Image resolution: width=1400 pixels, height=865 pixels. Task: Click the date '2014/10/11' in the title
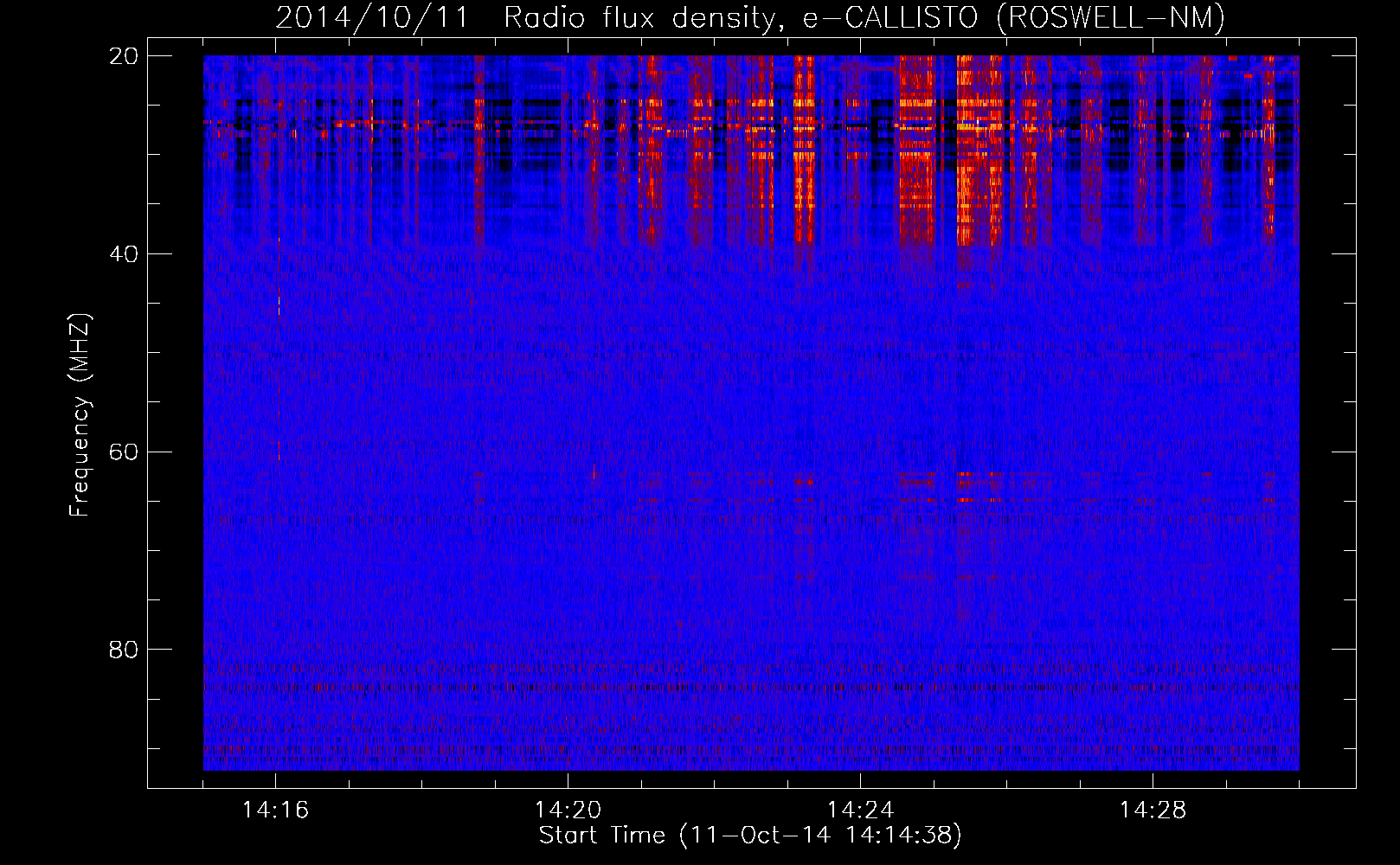tap(372, 18)
